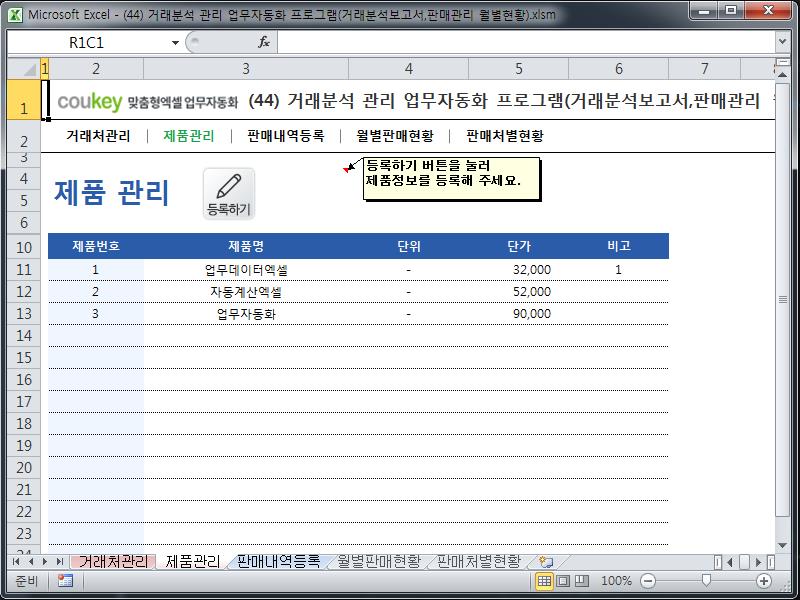
Task: Open the 판매내역등록 sheet tab
Action: click(x=279, y=562)
